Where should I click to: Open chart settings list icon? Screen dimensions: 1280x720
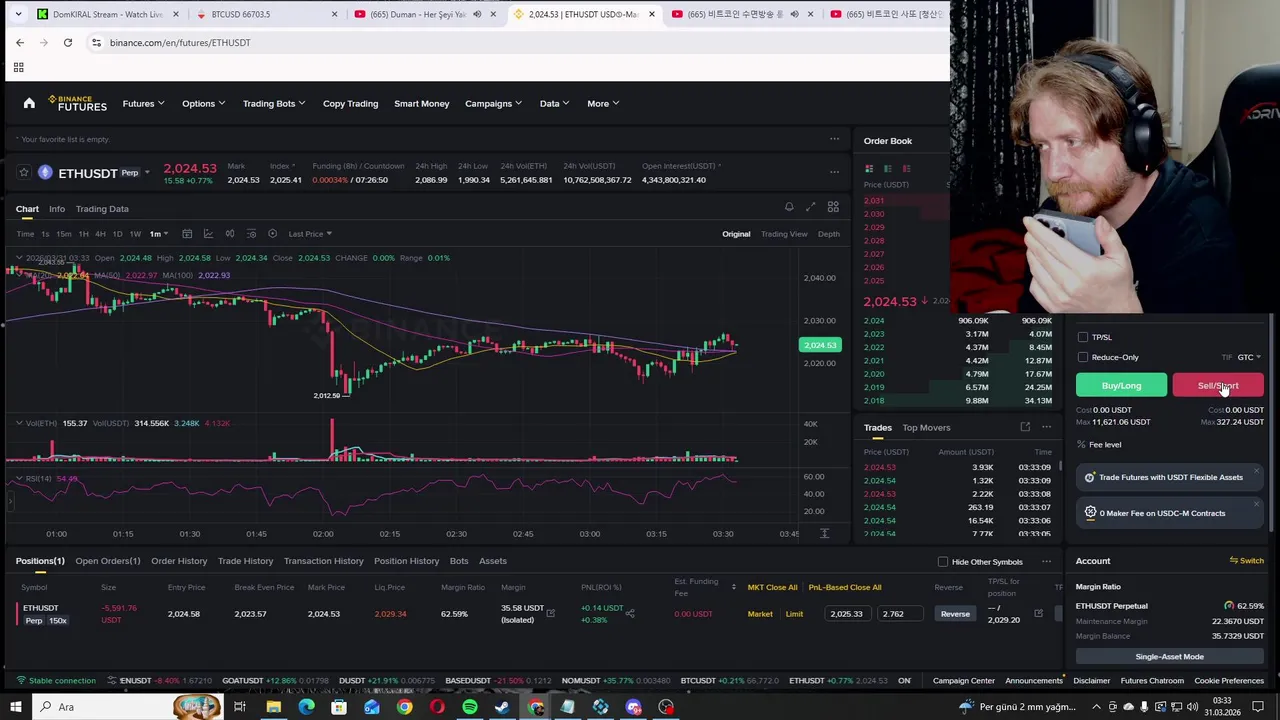click(251, 234)
